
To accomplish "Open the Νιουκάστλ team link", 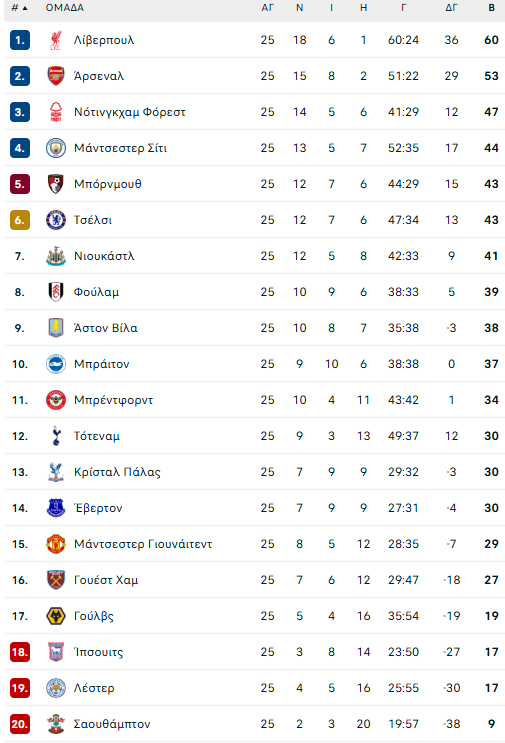I will click(104, 256).
